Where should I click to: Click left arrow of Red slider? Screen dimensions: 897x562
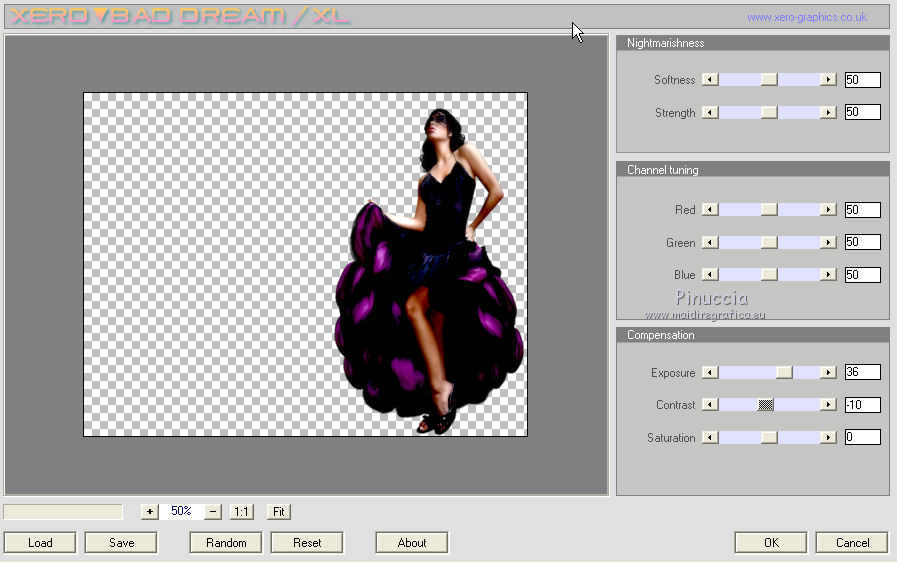point(710,209)
